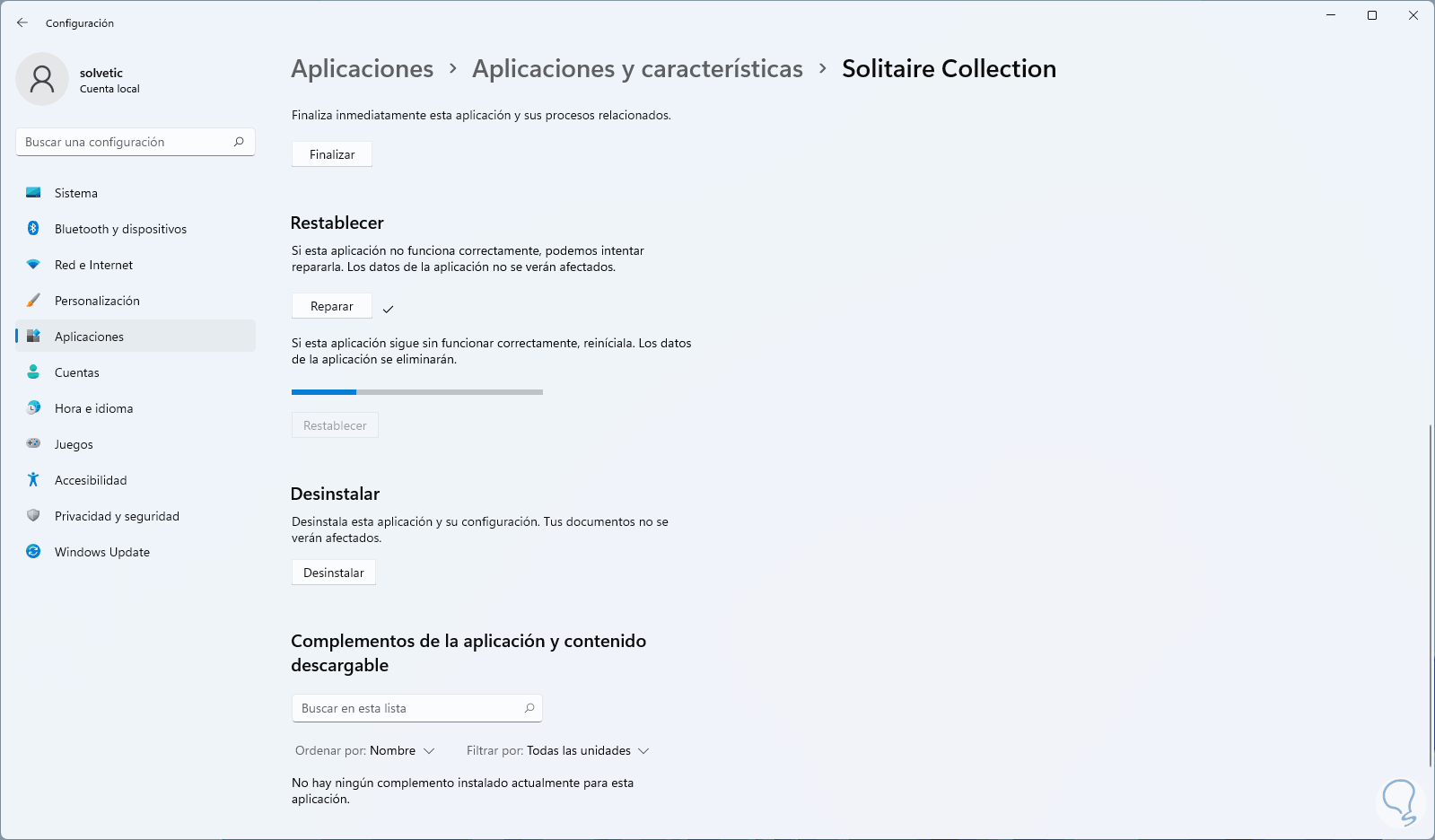Screen dimensions: 1435x840
Task: Click the Desinstalar button
Action: point(334,573)
